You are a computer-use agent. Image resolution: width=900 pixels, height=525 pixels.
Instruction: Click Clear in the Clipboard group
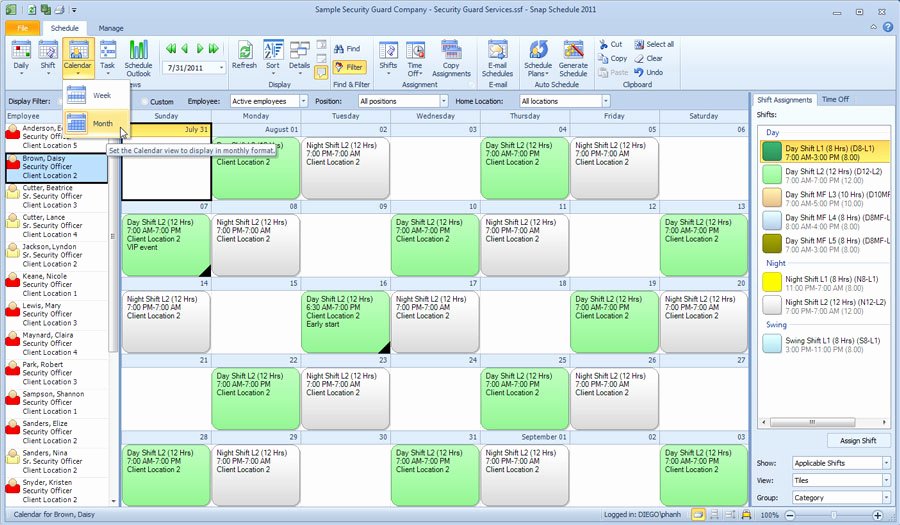pos(649,59)
